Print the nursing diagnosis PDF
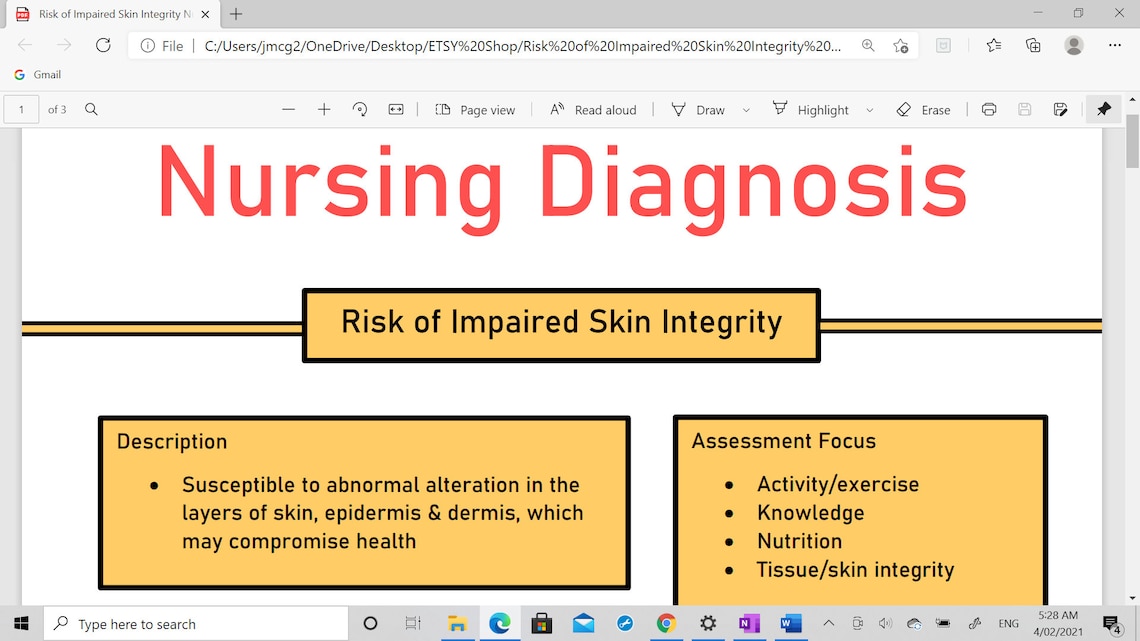The width and height of the screenshot is (1140, 641). tap(988, 109)
